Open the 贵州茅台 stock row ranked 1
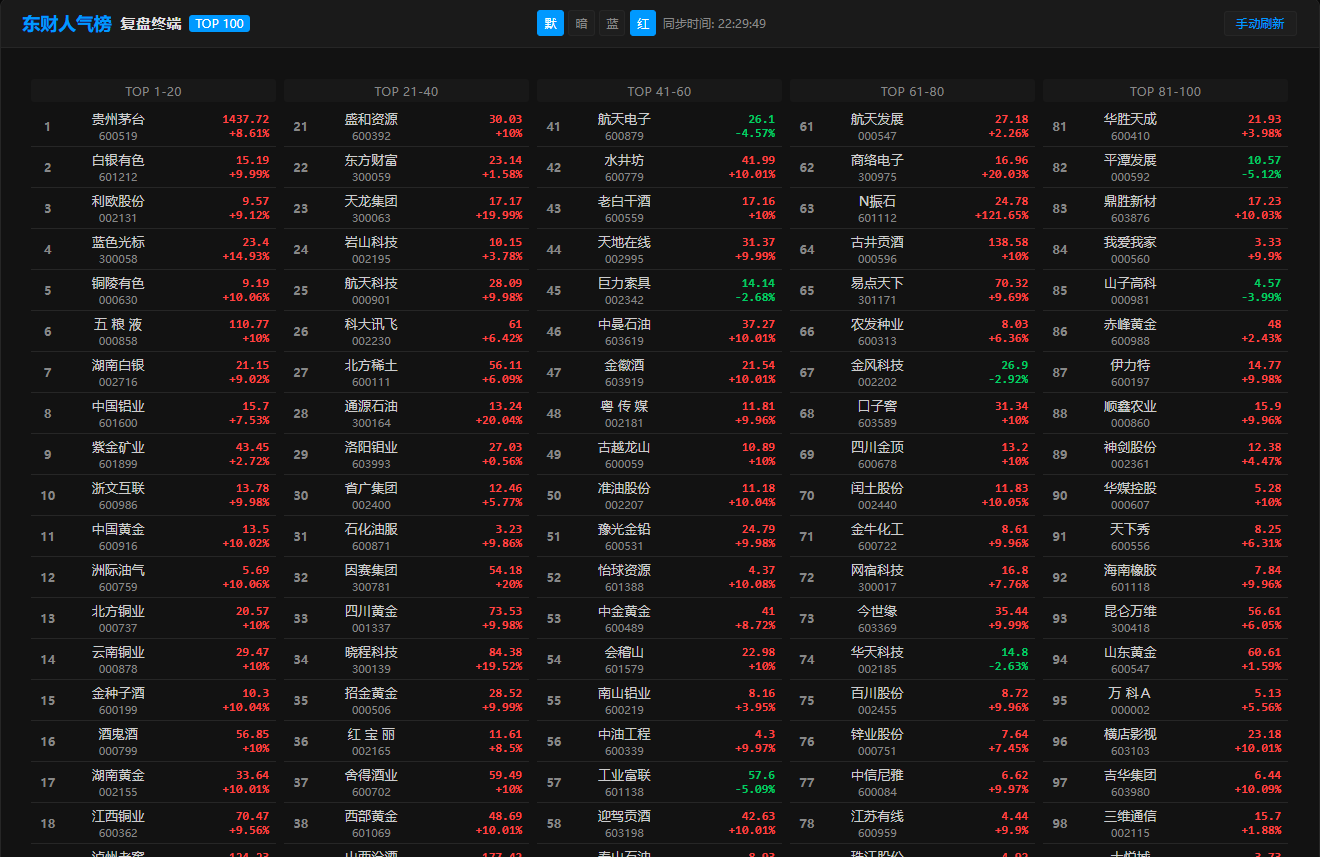 (153, 126)
